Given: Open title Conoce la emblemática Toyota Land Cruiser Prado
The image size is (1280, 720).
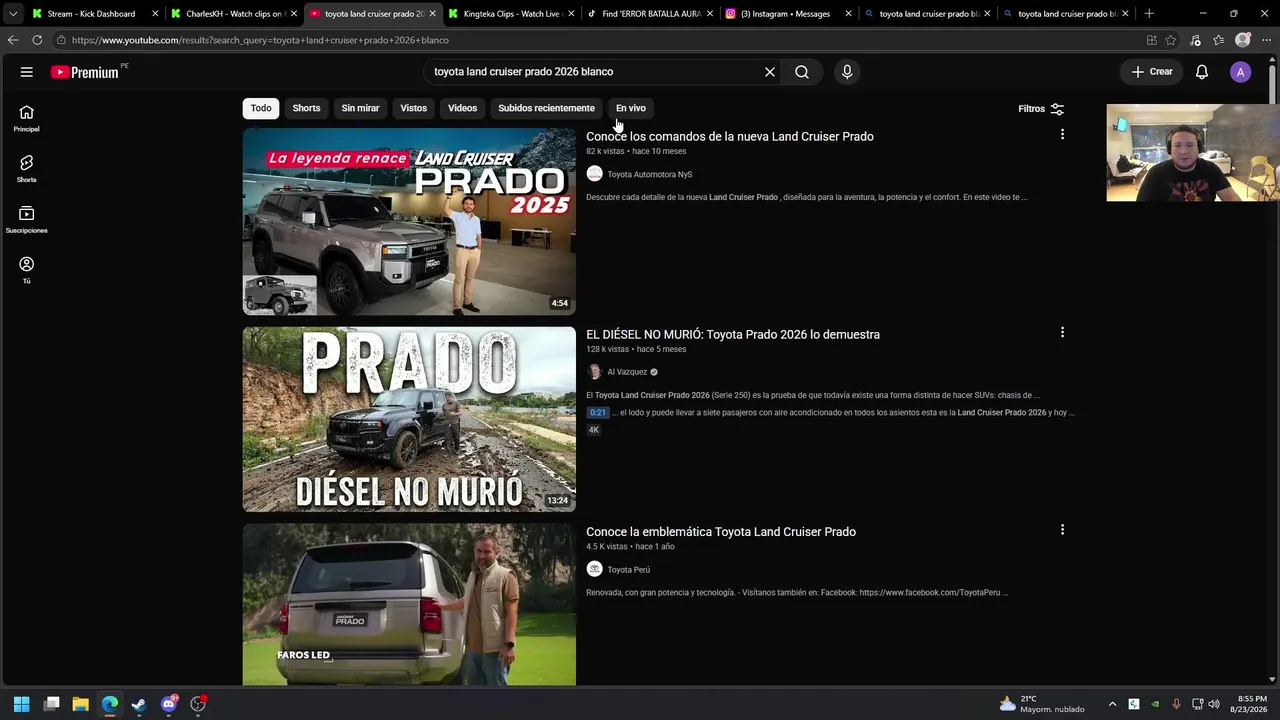Looking at the screenshot, I should point(721,532).
